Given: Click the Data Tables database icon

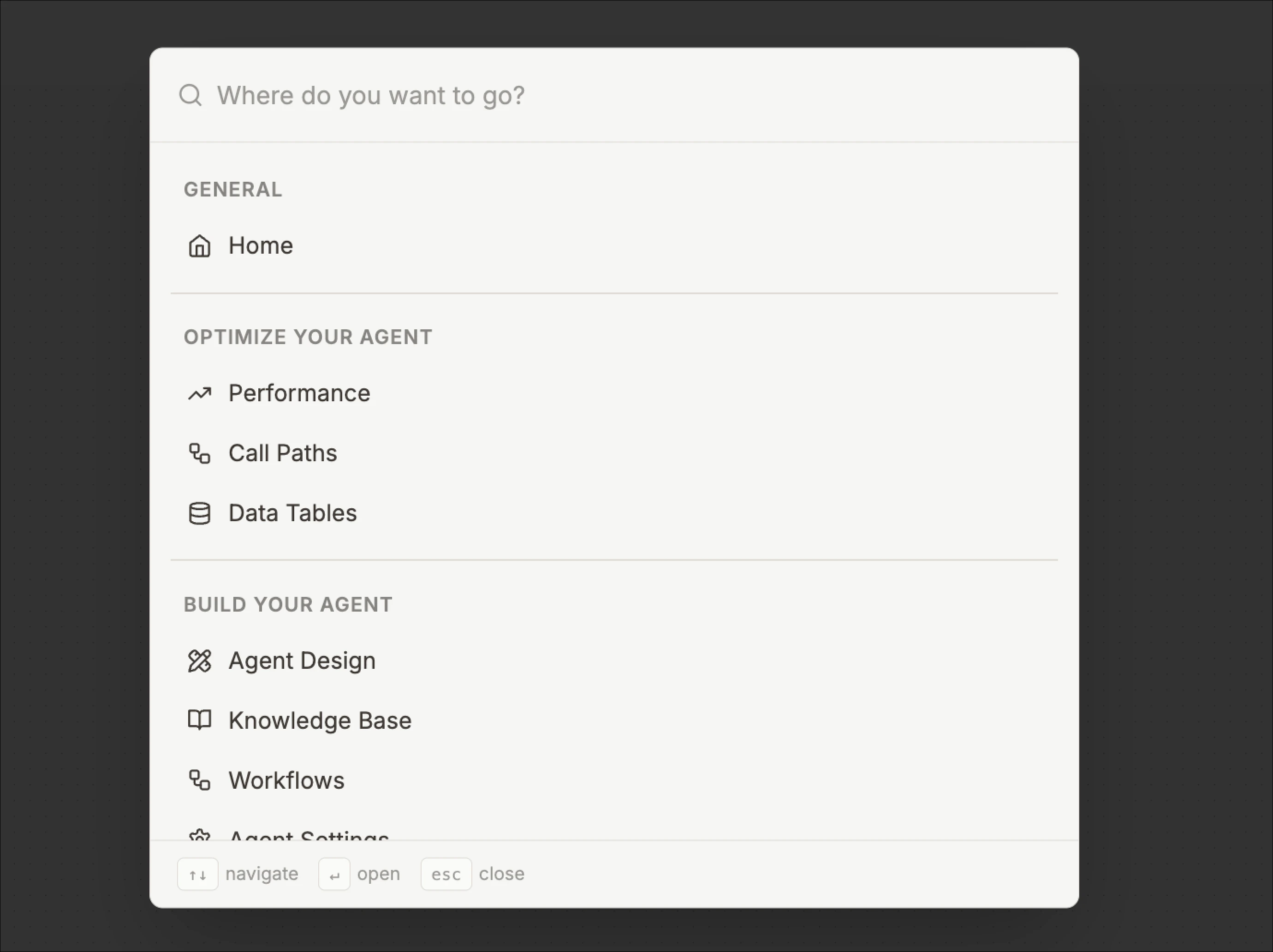Looking at the screenshot, I should coord(199,513).
